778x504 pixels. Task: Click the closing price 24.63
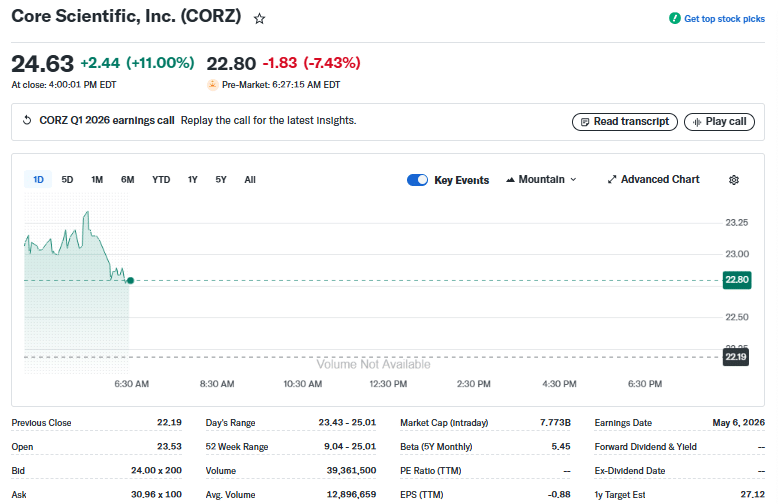(x=43, y=64)
